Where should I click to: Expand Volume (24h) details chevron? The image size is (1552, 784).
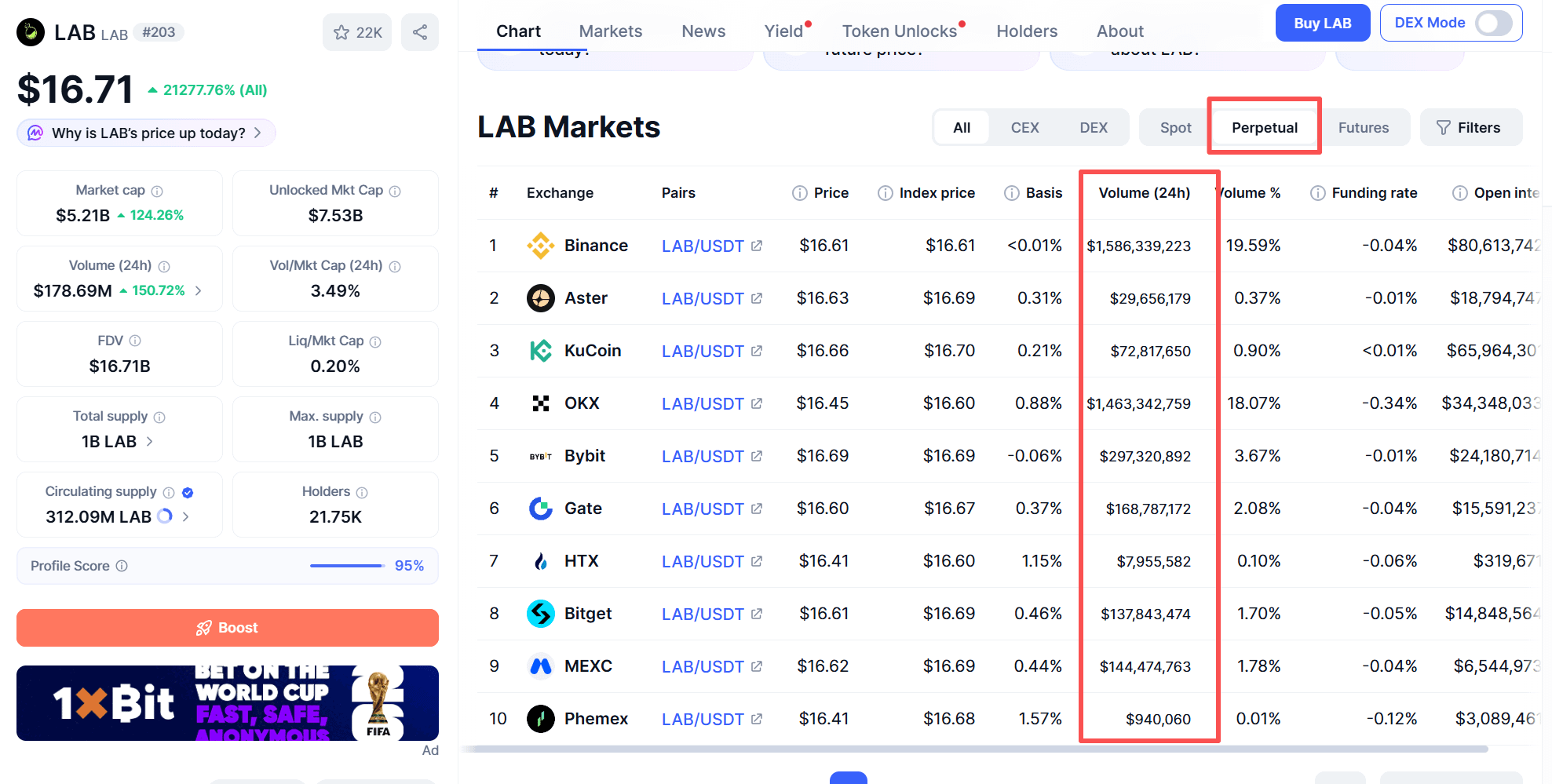[x=199, y=290]
